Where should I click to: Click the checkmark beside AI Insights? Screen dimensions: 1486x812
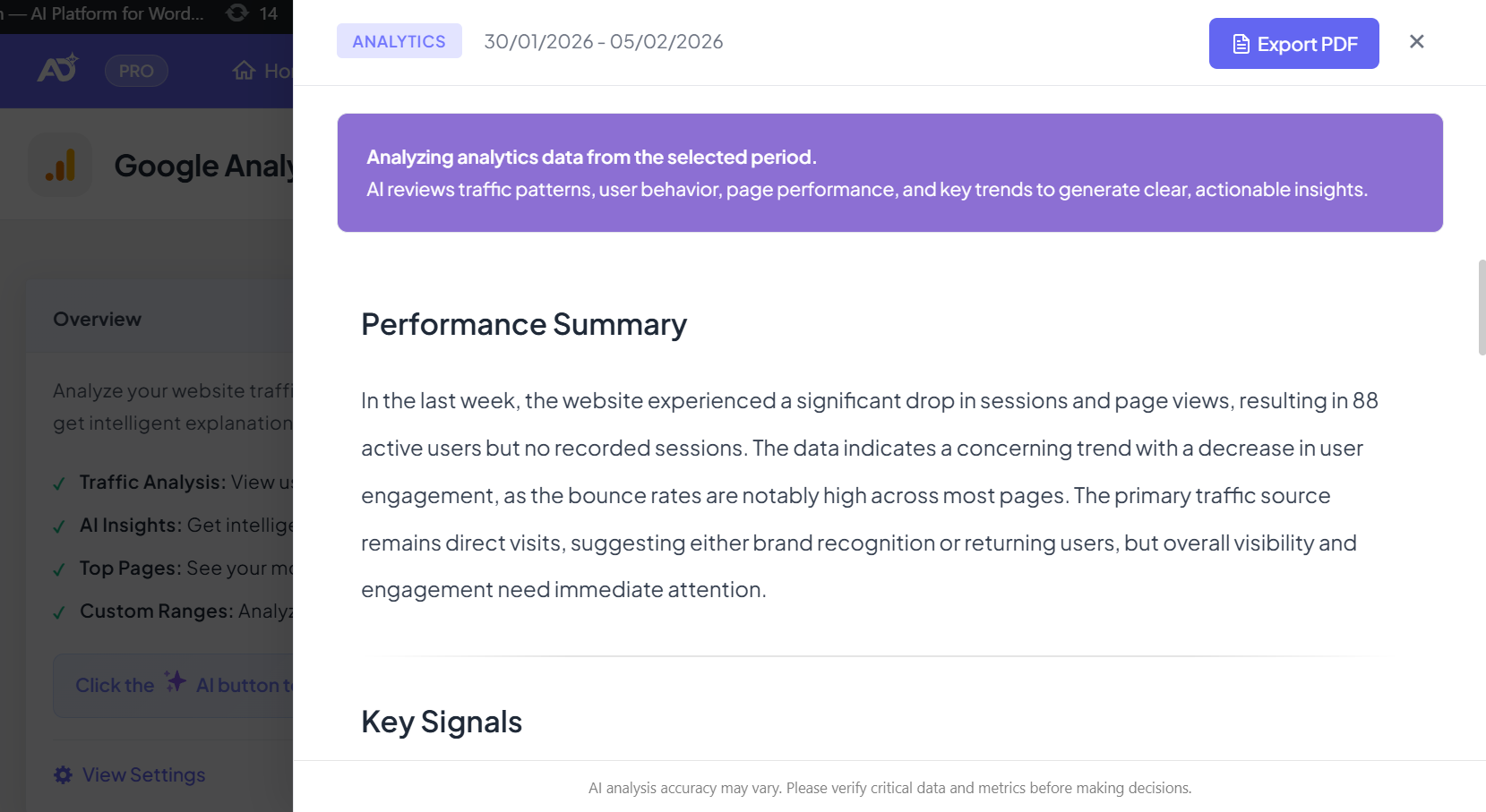point(59,526)
